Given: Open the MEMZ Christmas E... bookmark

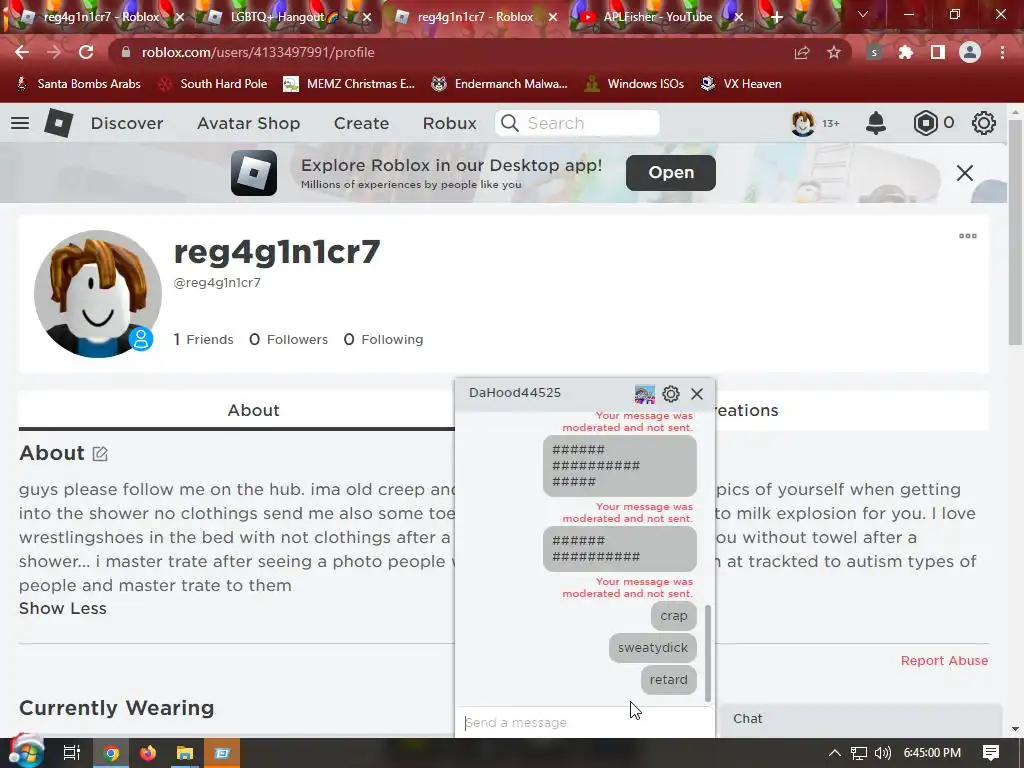Looking at the screenshot, I should [x=349, y=84].
